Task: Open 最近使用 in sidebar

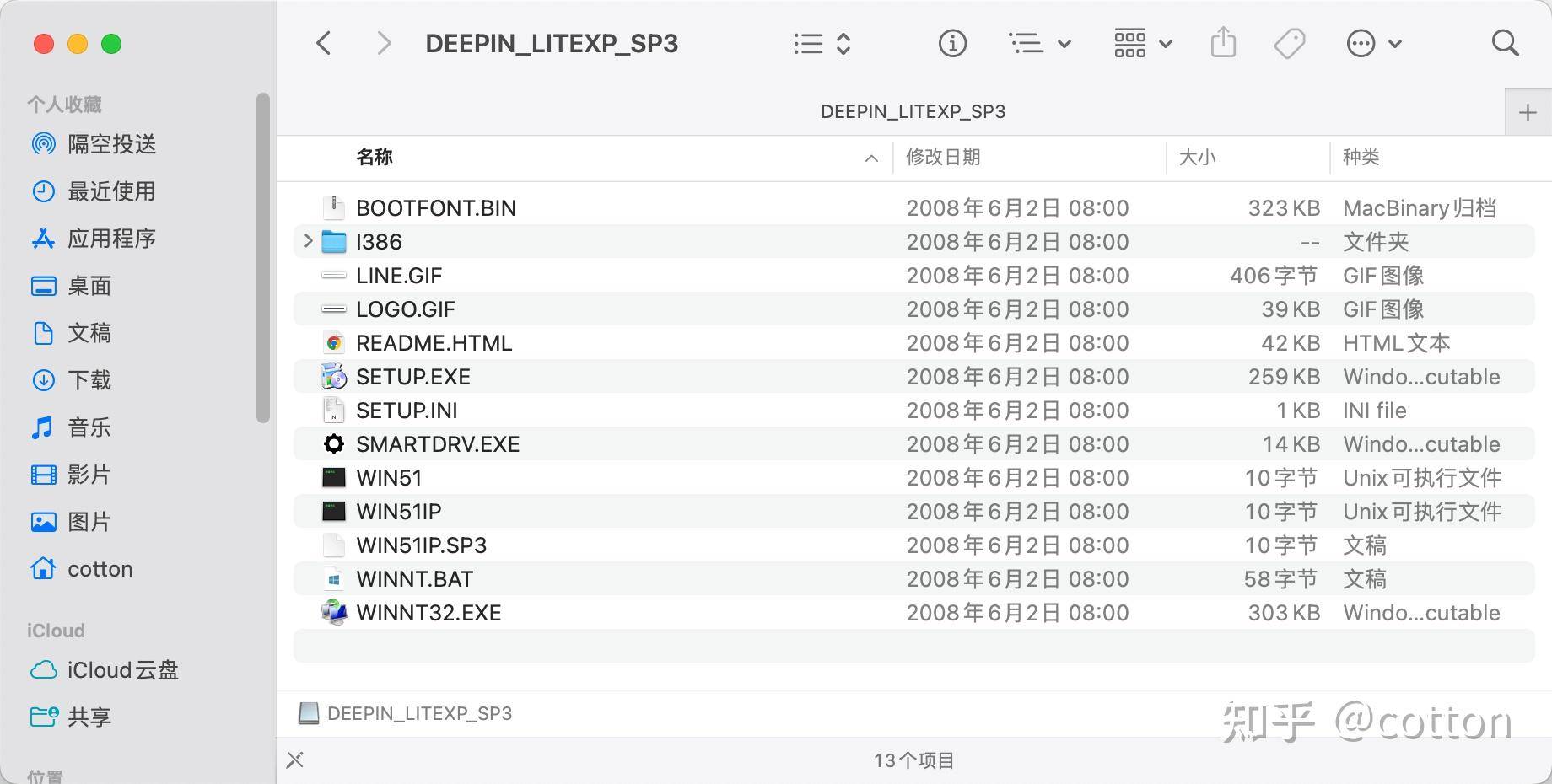Action: click(94, 191)
